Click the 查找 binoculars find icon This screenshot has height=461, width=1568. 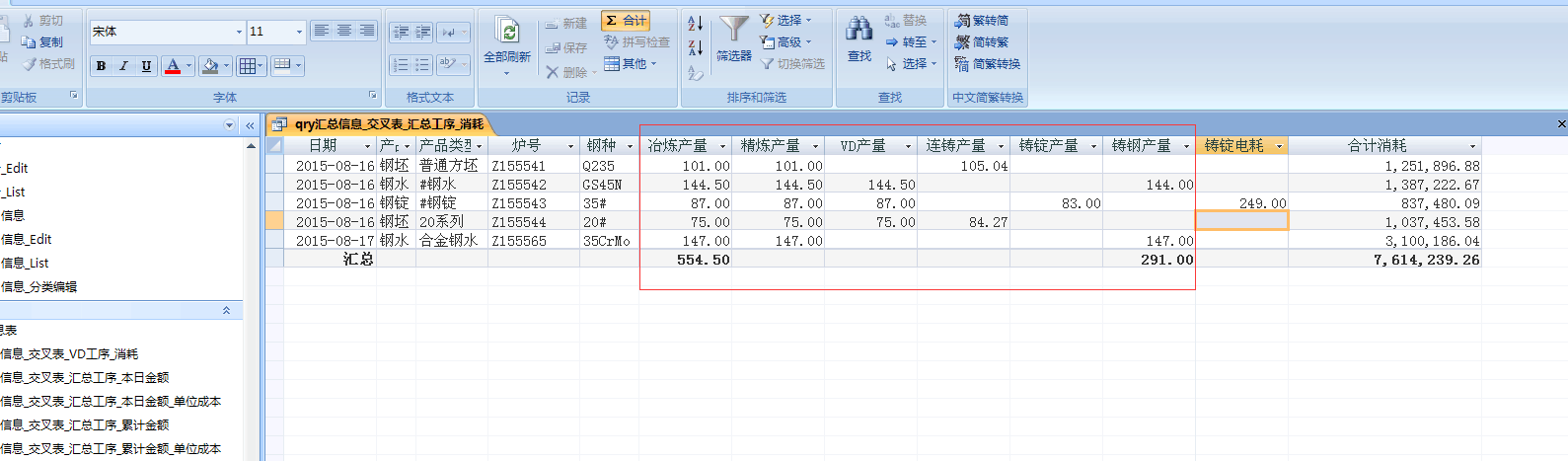point(859,32)
